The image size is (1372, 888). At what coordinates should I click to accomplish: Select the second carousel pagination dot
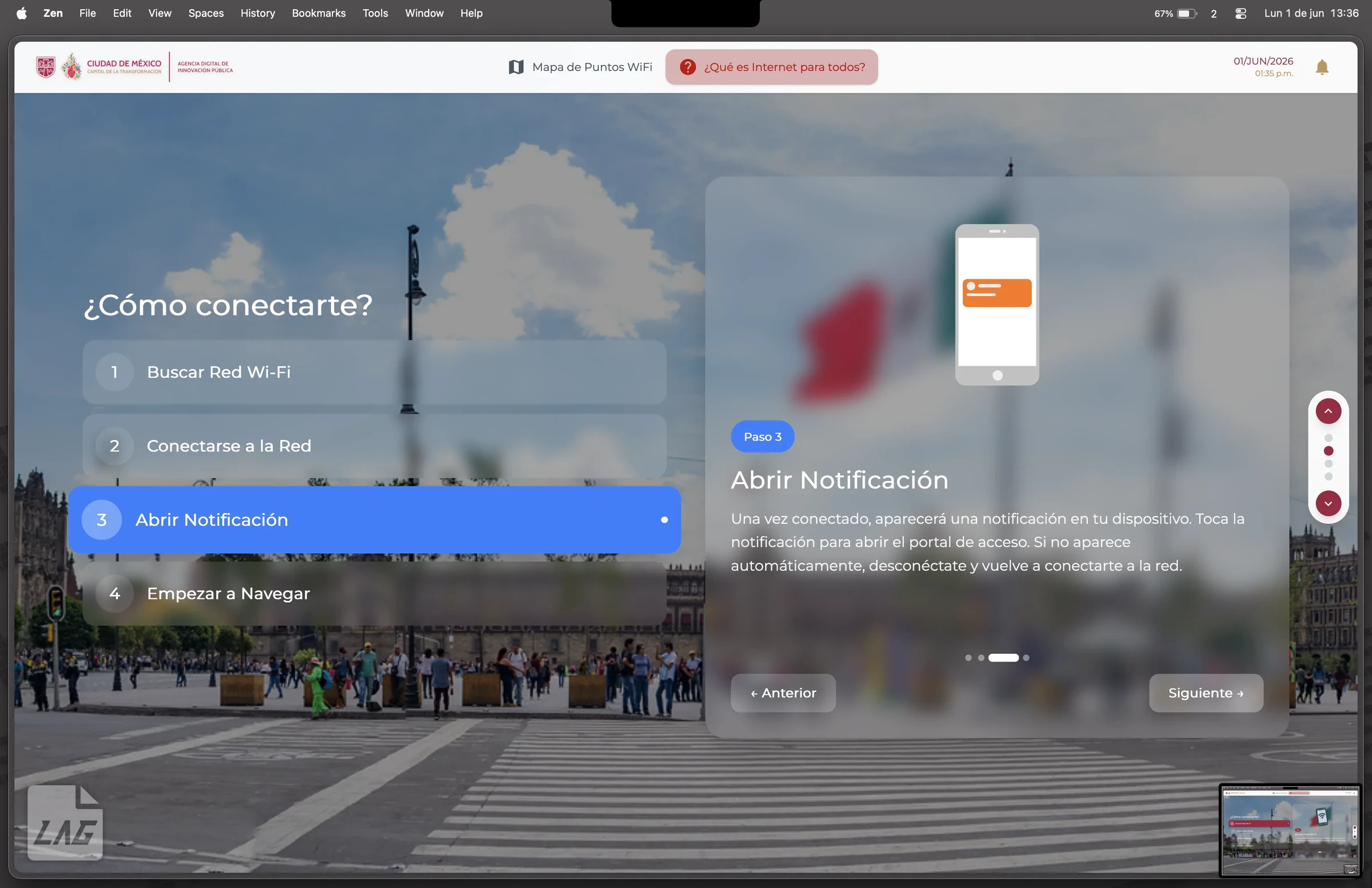point(980,658)
